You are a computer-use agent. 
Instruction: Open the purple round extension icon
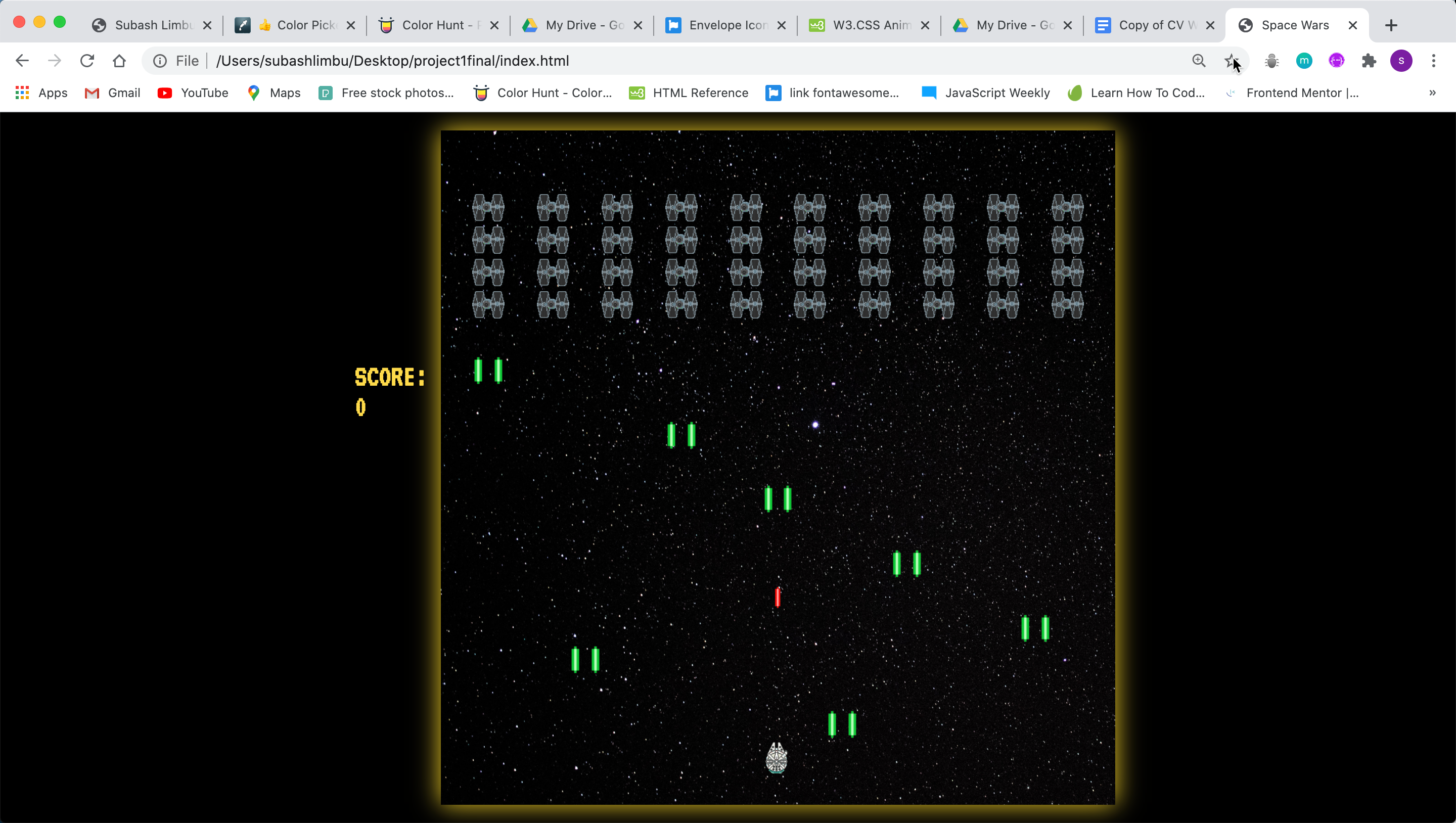[x=1336, y=61]
